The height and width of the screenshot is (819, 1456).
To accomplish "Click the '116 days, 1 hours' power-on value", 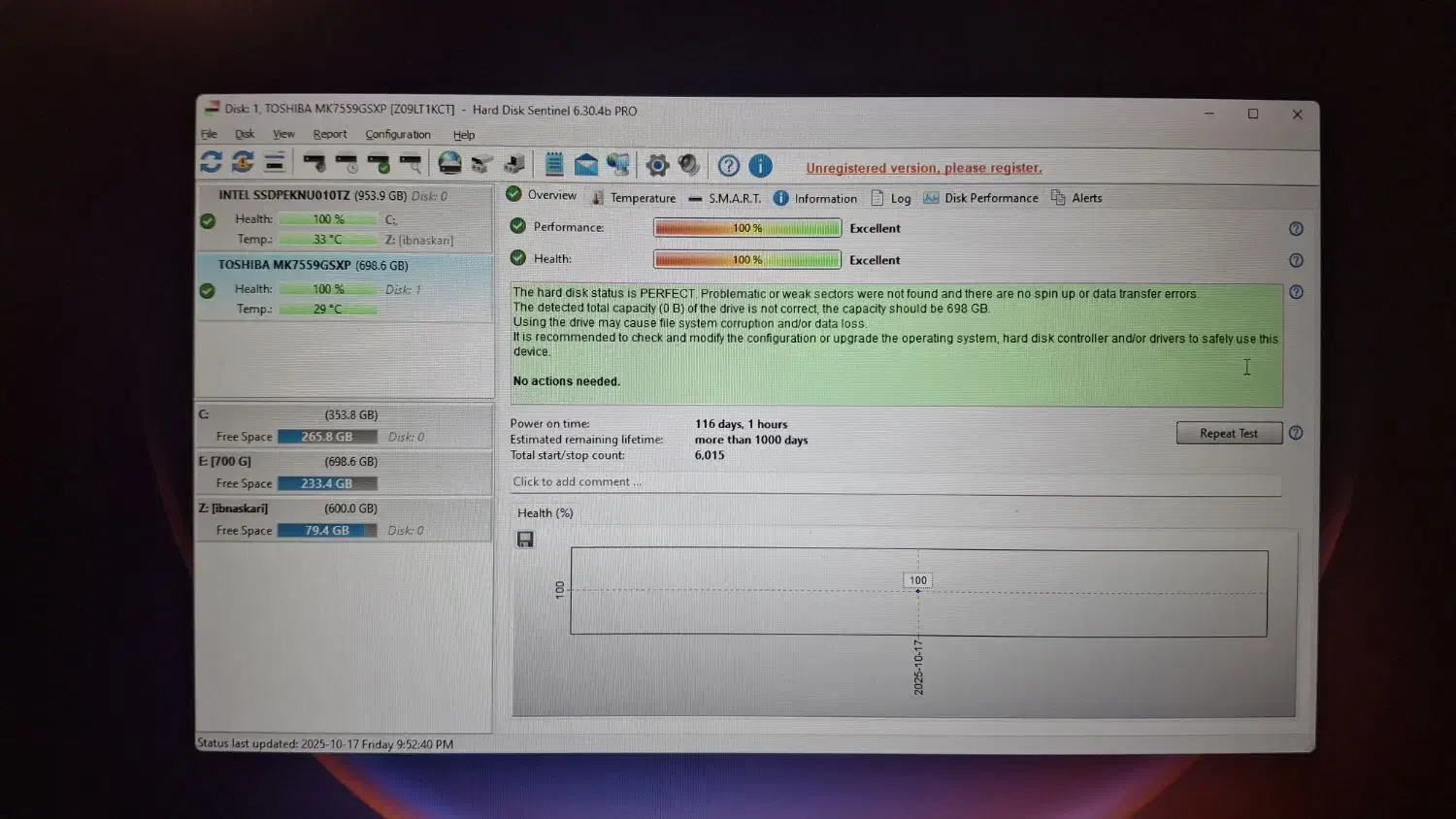I will (x=742, y=424).
